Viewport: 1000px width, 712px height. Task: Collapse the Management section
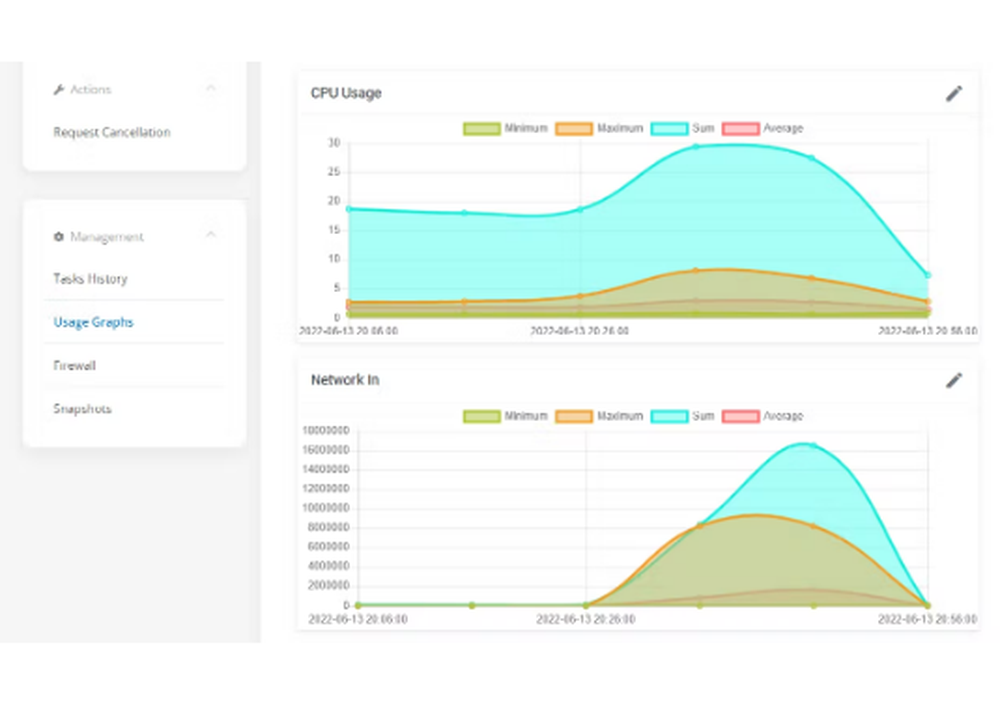tap(211, 235)
